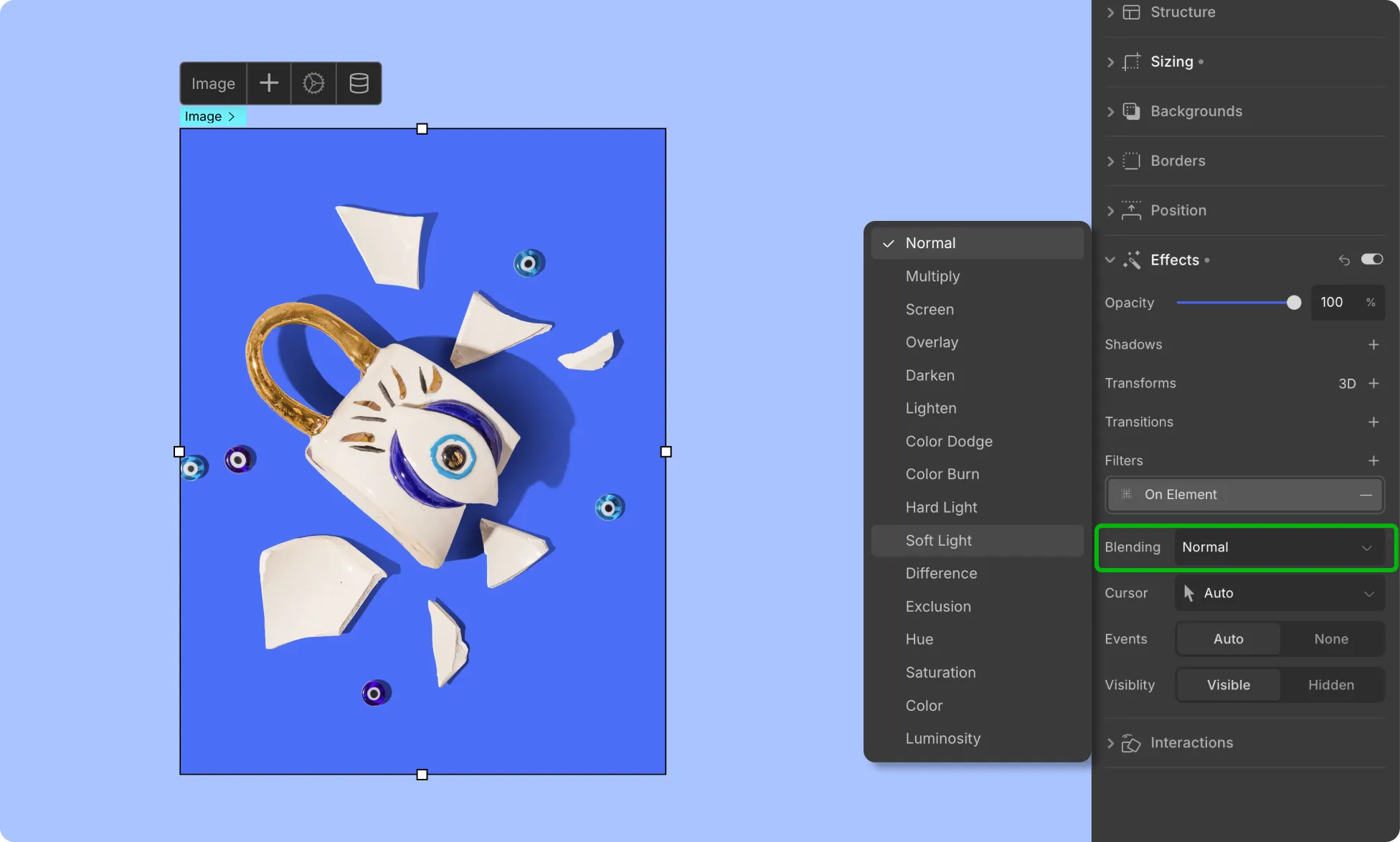1400x842 pixels.
Task: Select Darken blending mode
Action: (x=978, y=375)
